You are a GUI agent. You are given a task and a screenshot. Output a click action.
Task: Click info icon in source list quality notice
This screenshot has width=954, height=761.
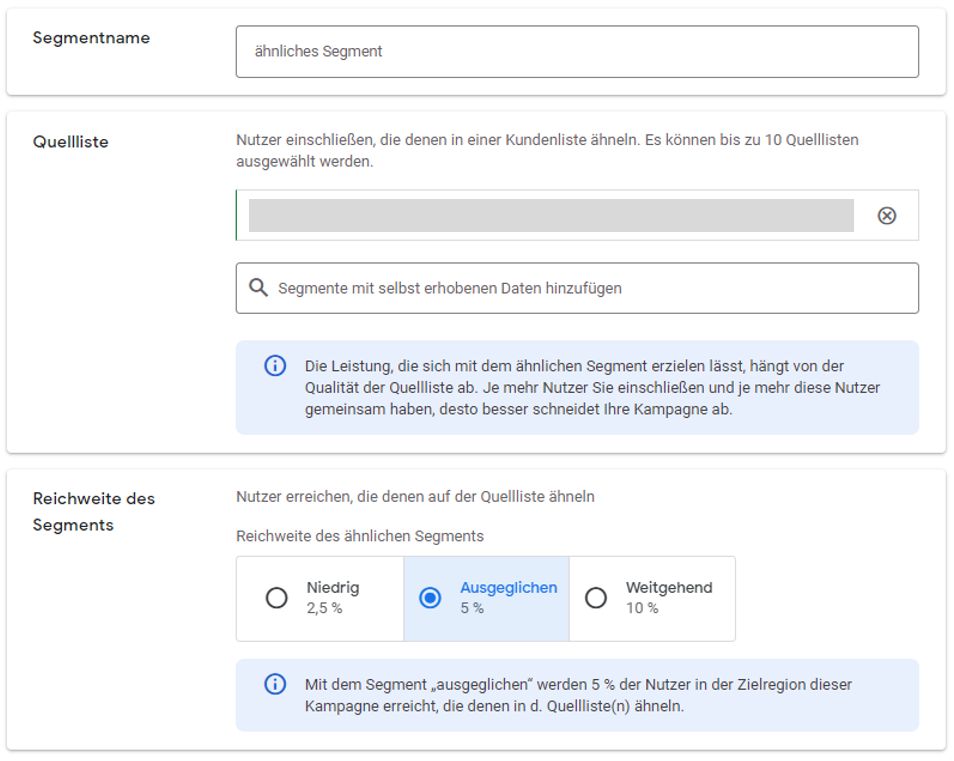275,366
